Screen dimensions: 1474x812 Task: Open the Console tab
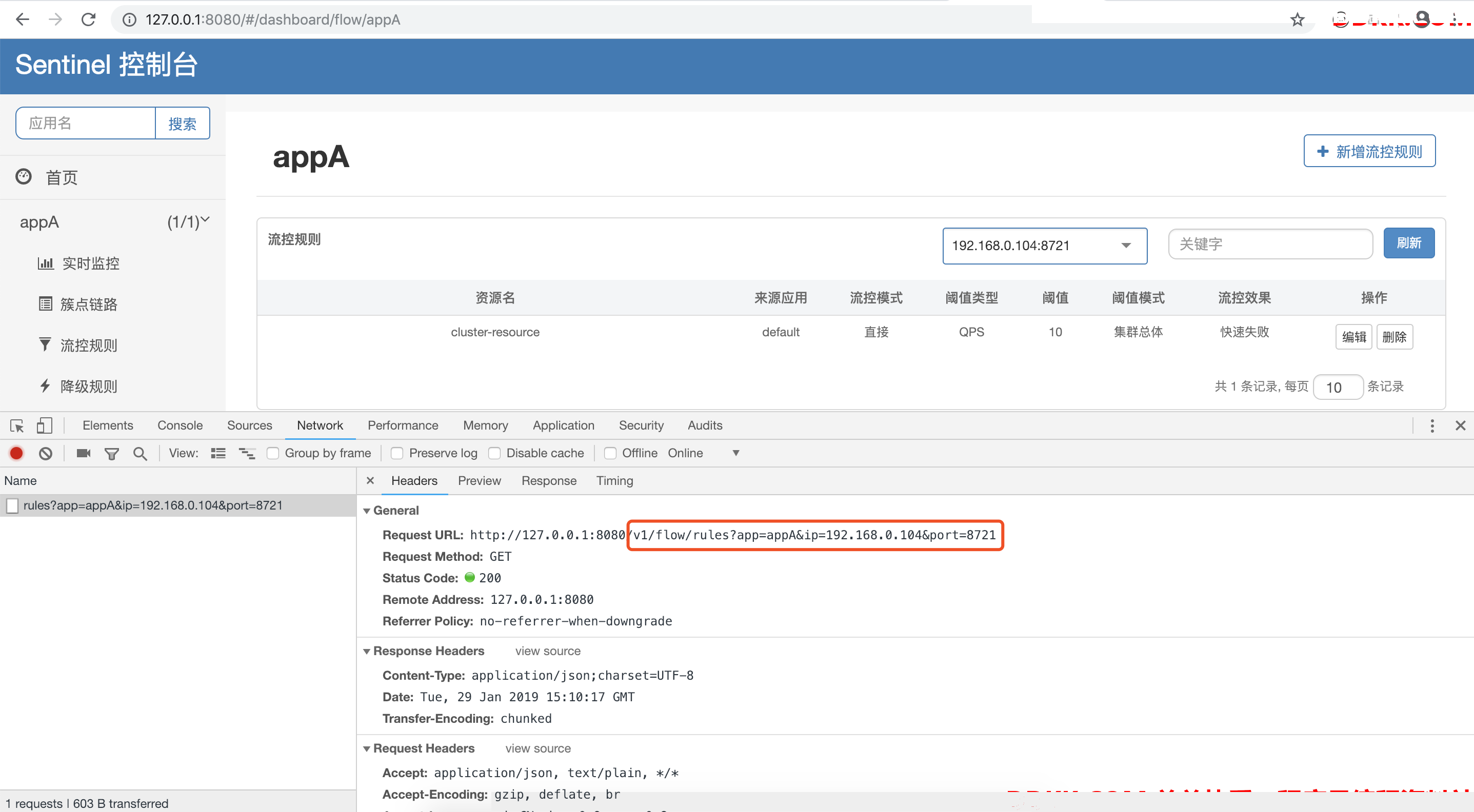click(180, 425)
